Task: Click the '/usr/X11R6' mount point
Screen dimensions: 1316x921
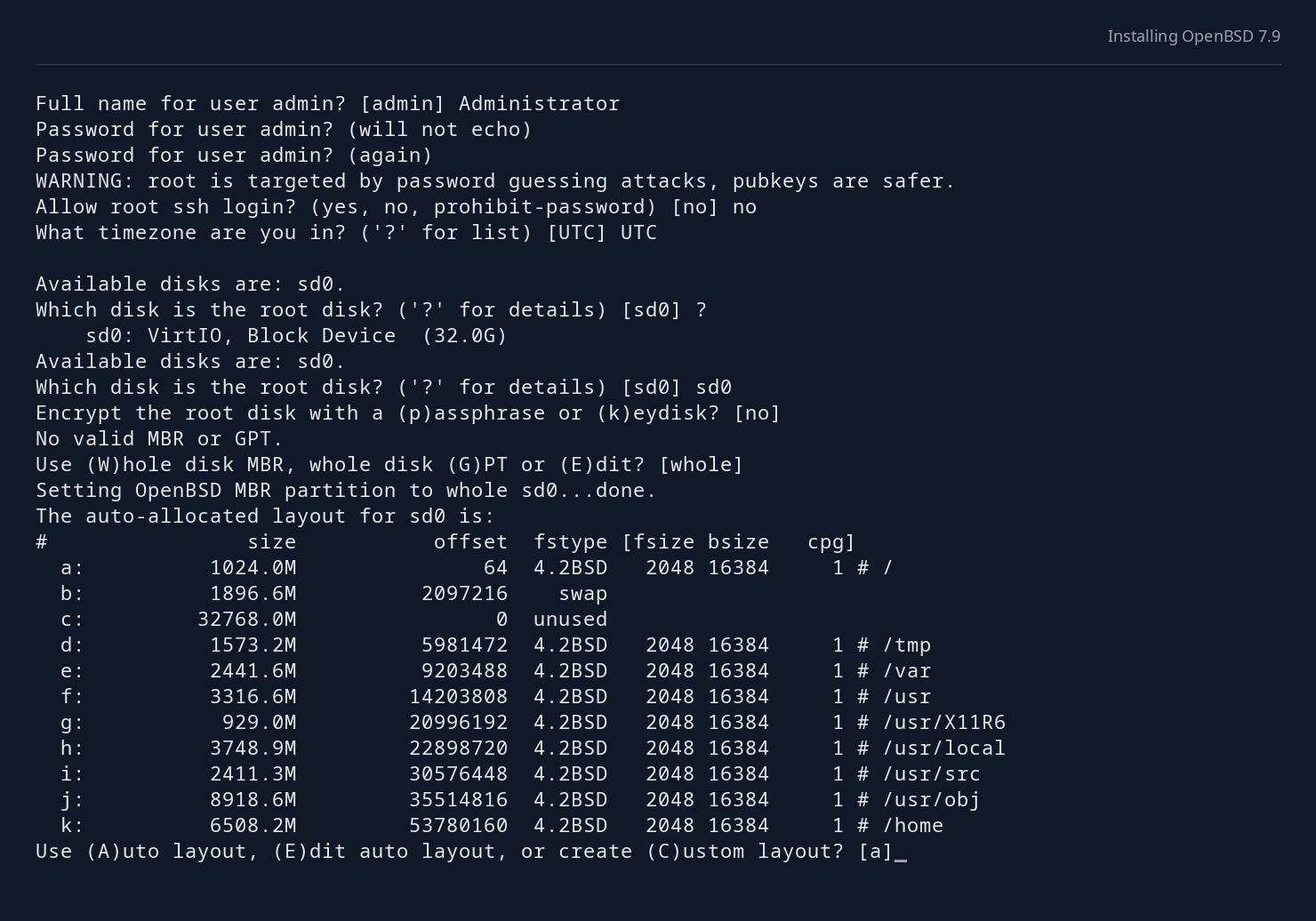Action: 943,722
